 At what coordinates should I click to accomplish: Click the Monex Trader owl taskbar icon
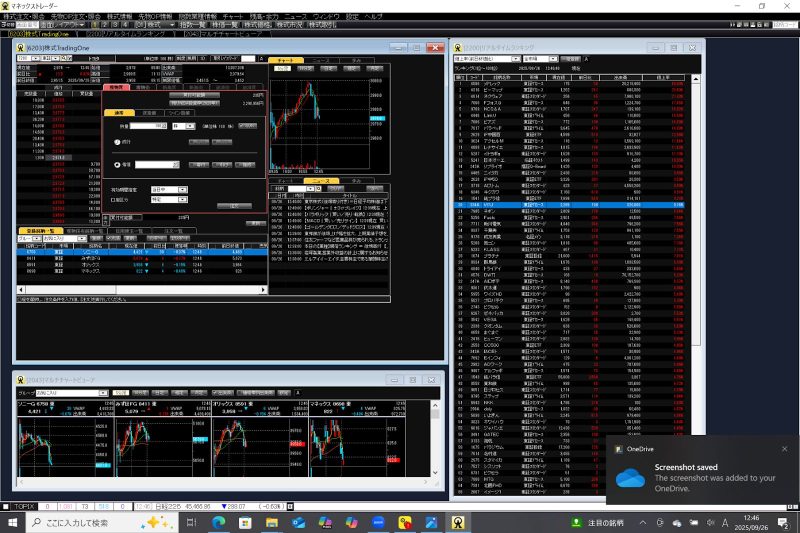click(458, 522)
